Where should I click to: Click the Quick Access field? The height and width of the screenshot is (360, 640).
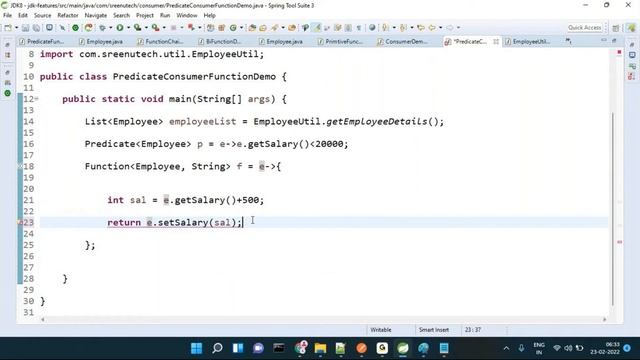(x=584, y=28)
